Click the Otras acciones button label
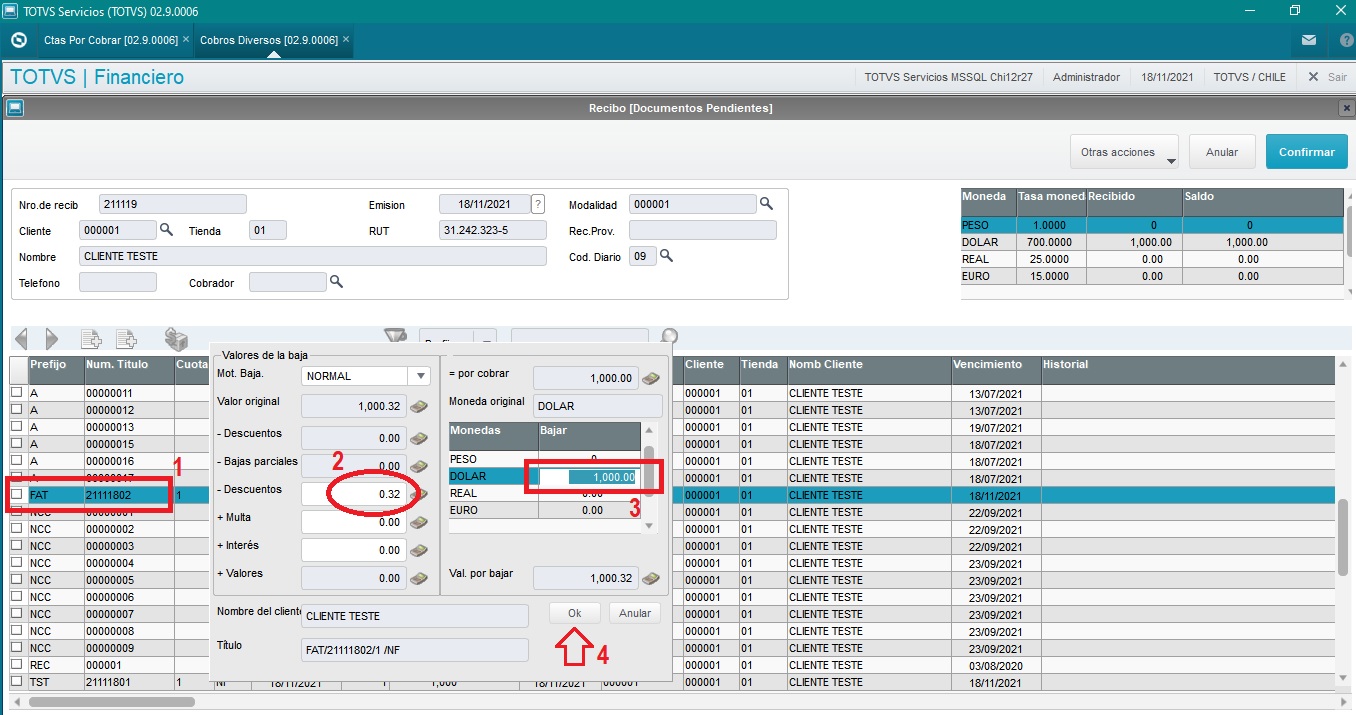Image resolution: width=1356 pixels, height=715 pixels. pos(1118,152)
